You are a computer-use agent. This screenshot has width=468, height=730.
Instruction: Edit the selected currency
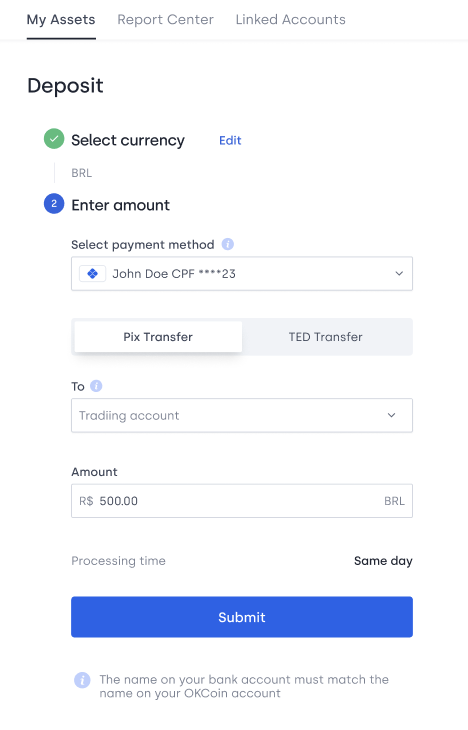[230, 140]
